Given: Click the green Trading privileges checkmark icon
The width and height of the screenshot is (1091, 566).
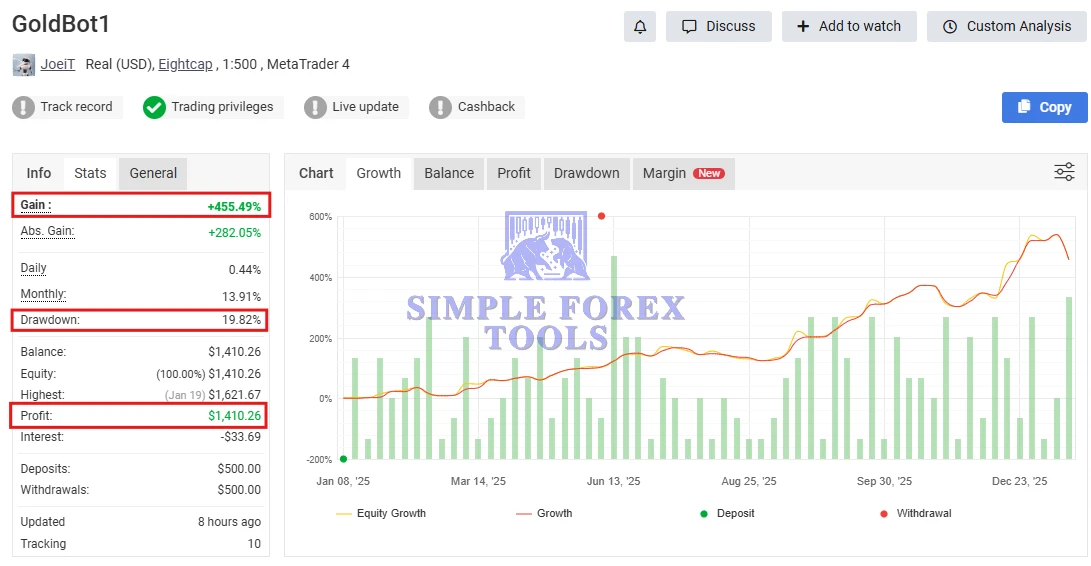Looking at the screenshot, I should pos(154,107).
